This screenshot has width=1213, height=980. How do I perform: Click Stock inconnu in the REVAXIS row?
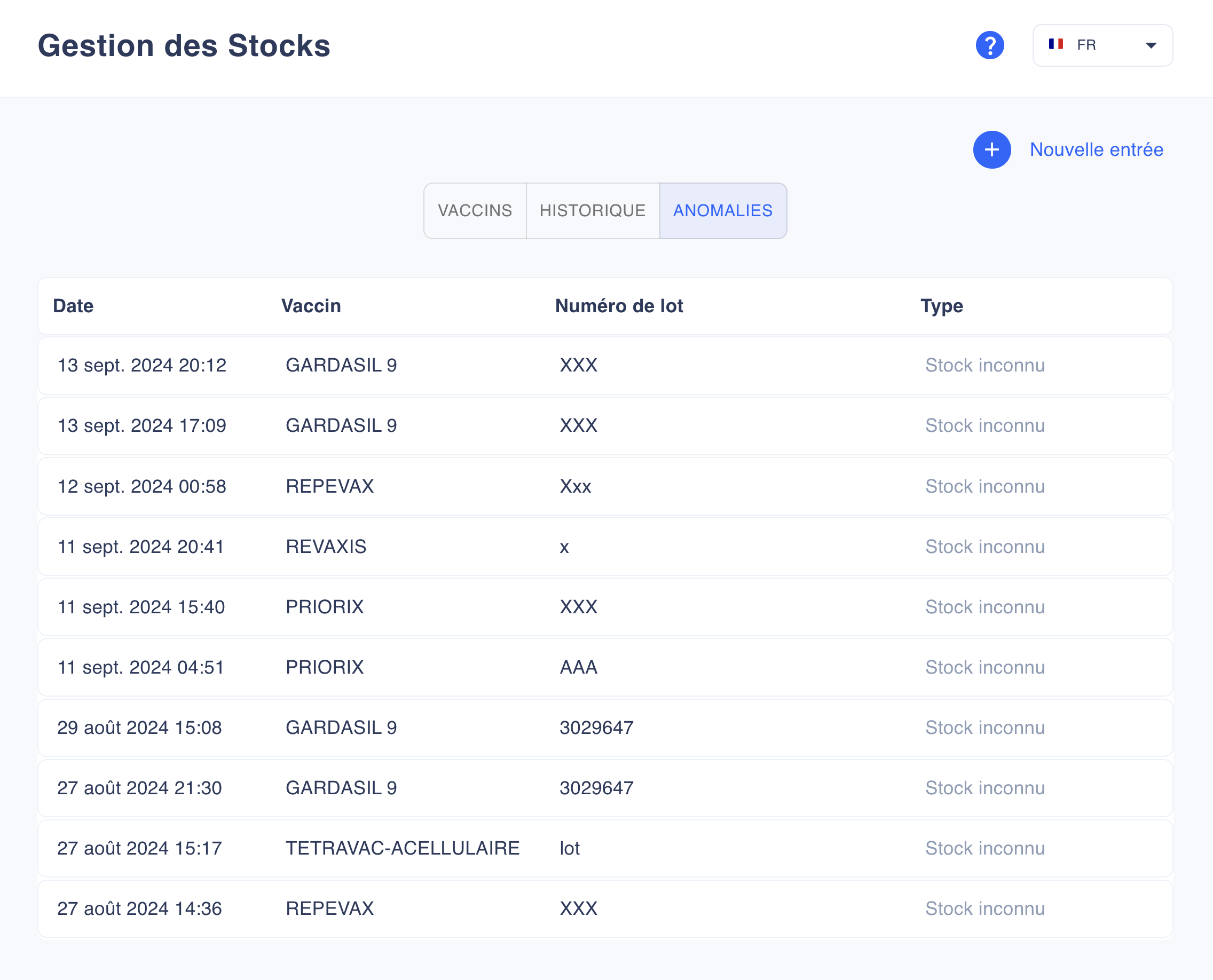click(985, 547)
